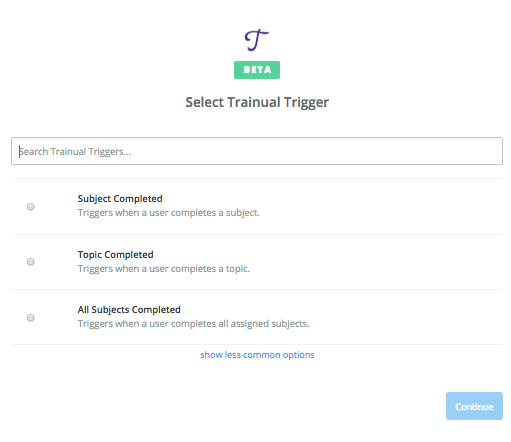Click the Subject Completed title text
511x442 pixels.
pos(120,199)
